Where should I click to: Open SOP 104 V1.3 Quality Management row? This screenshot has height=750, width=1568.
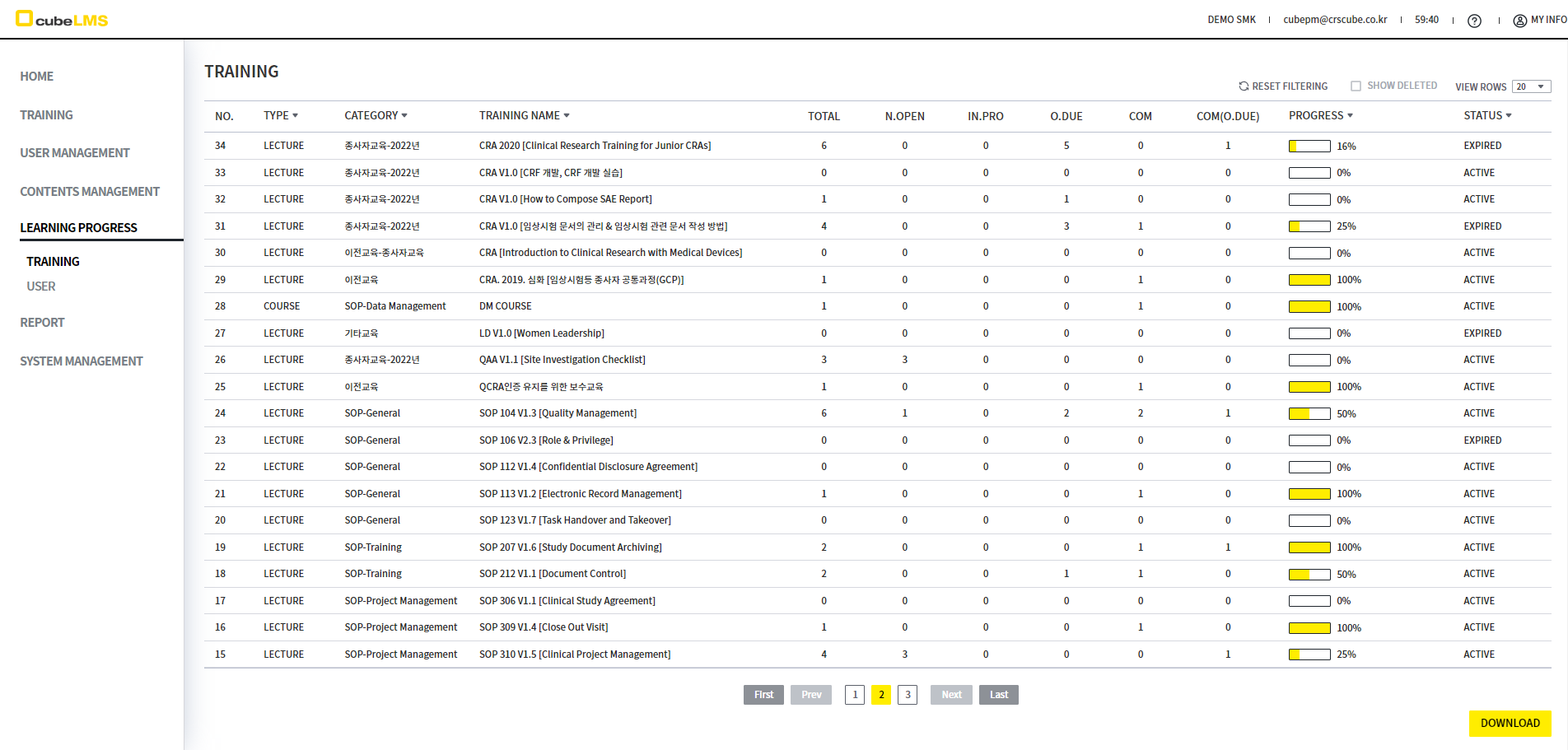click(x=558, y=413)
